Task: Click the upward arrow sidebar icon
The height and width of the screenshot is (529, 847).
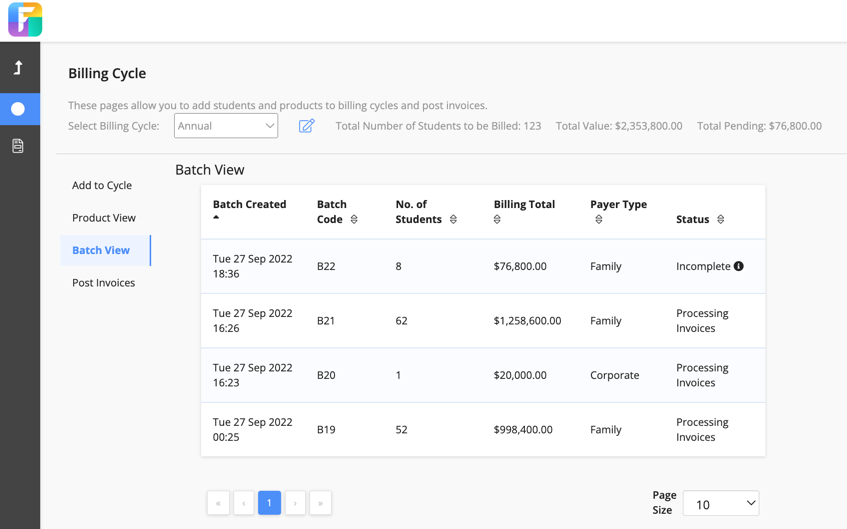Action: click(18, 68)
